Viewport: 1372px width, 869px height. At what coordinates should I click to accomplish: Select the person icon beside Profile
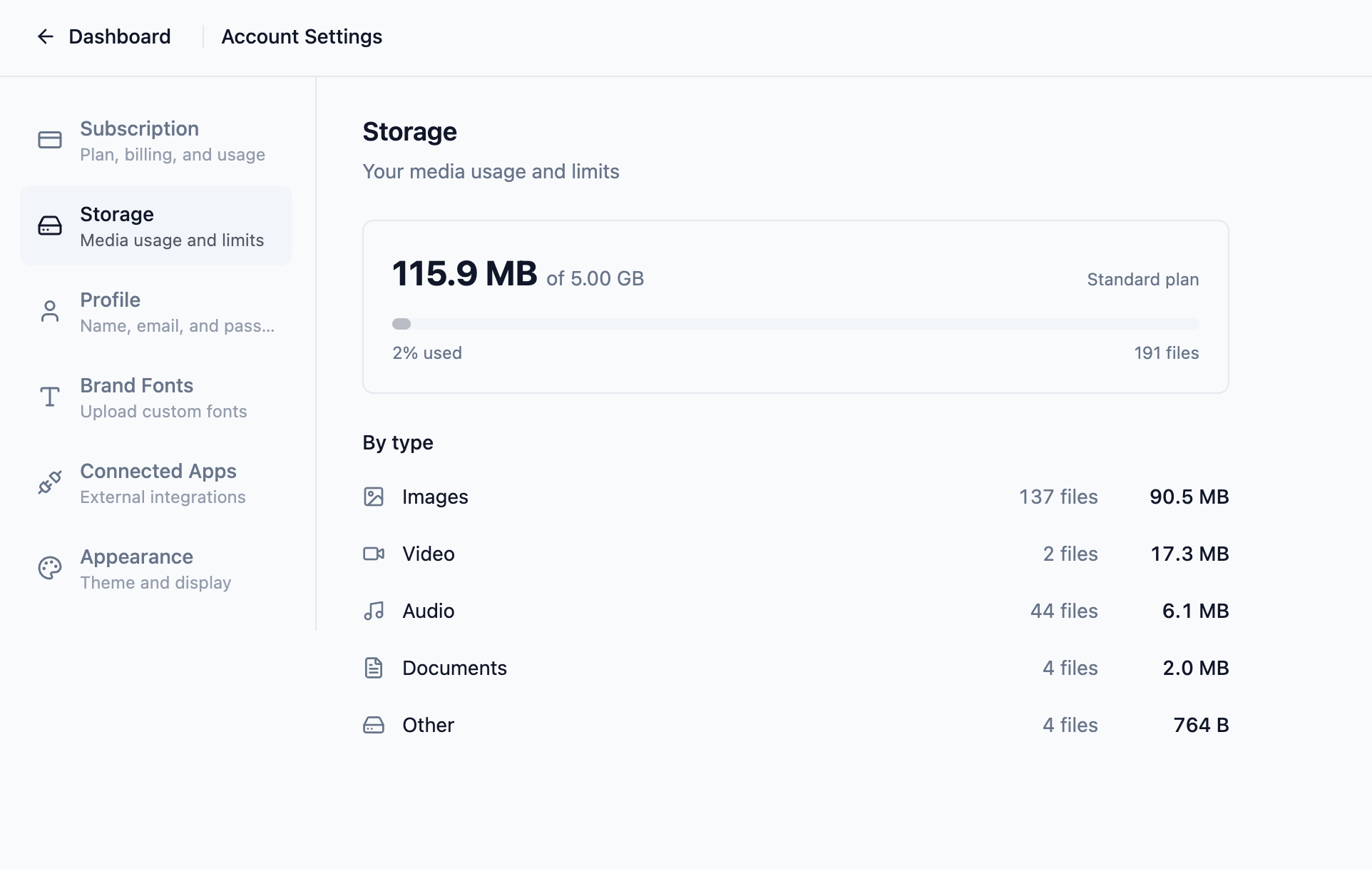(49, 310)
